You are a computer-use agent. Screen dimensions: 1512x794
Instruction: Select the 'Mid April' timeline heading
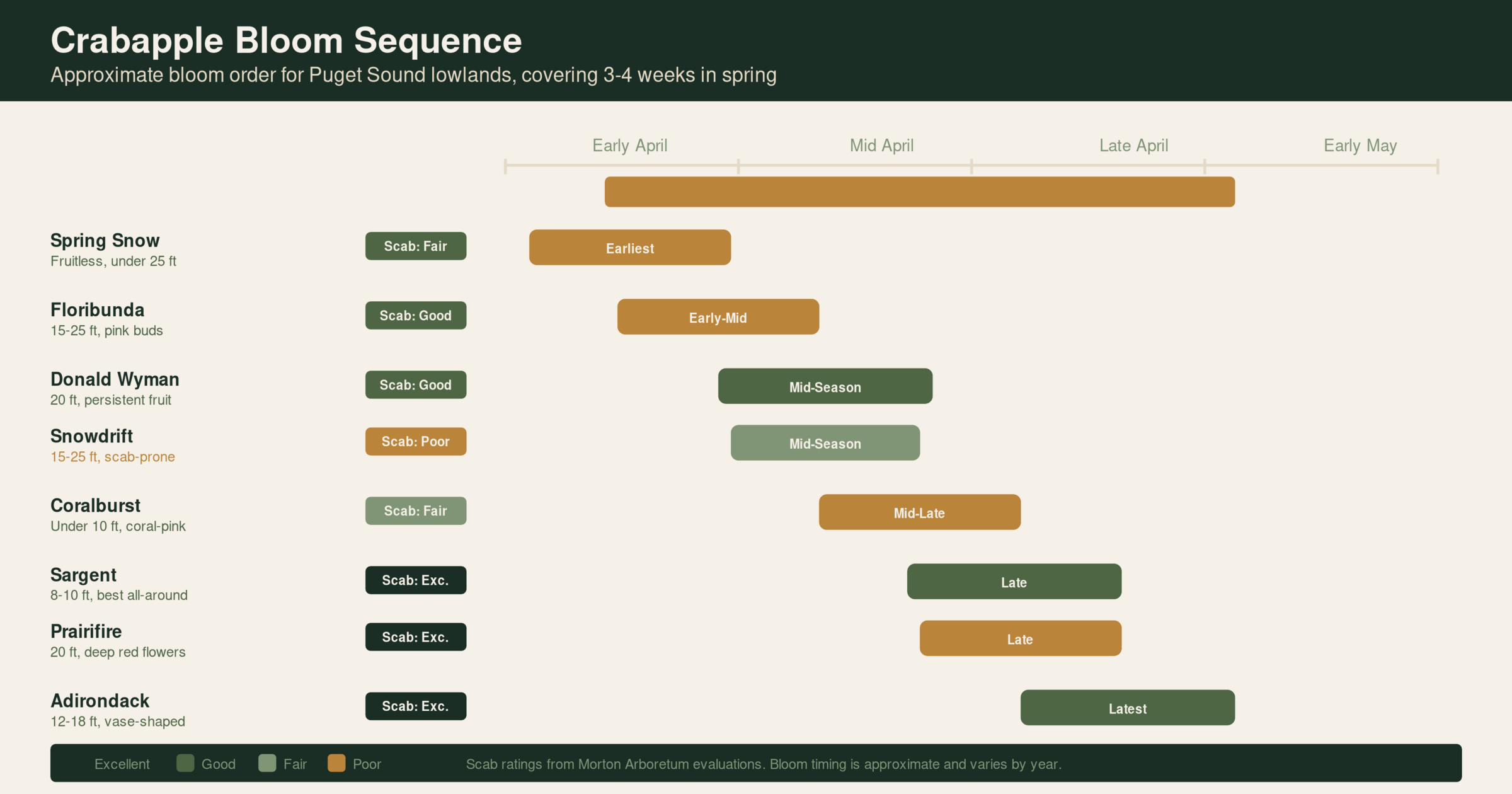coord(881,145)
